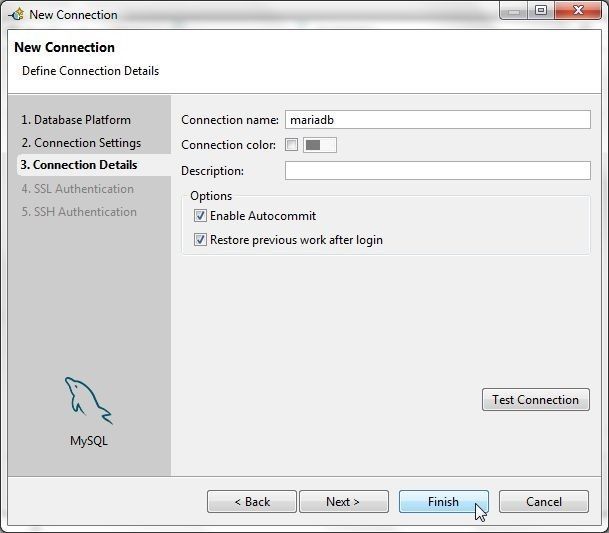Close the window with the X button

(578, 10)
